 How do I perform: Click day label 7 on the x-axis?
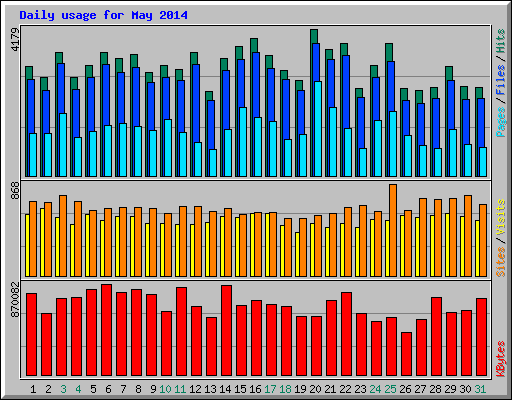point(123,389)
